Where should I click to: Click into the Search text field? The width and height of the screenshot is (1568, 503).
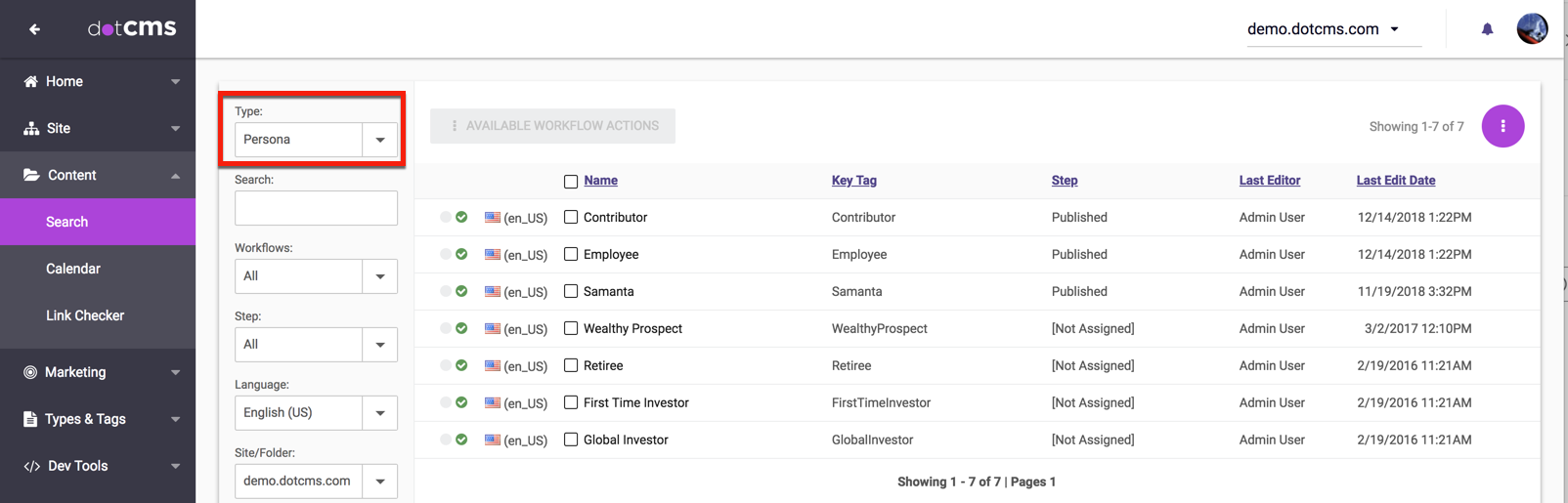316,208
